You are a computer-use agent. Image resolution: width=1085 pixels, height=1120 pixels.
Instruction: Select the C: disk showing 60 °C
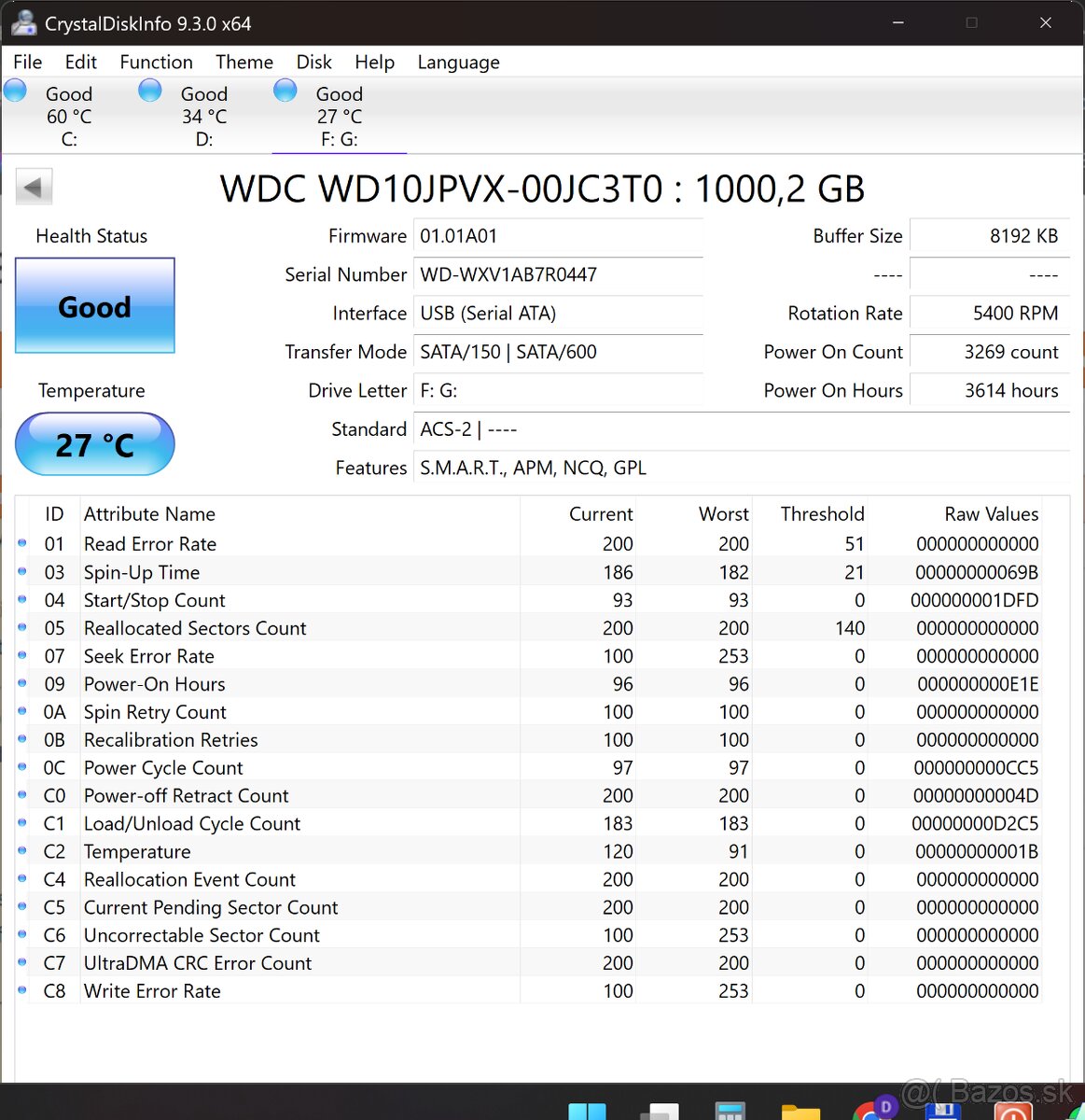point(67,116)
